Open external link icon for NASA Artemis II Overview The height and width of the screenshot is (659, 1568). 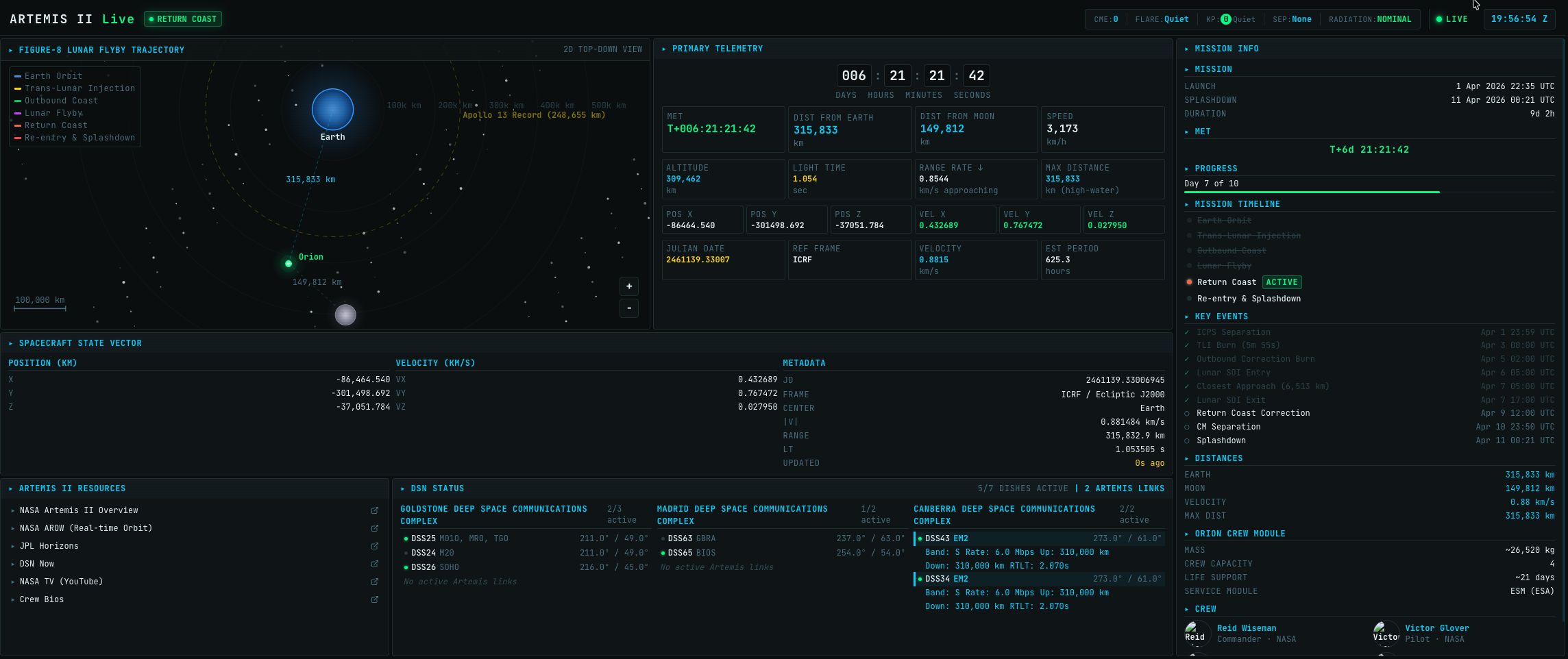point(375,510)
